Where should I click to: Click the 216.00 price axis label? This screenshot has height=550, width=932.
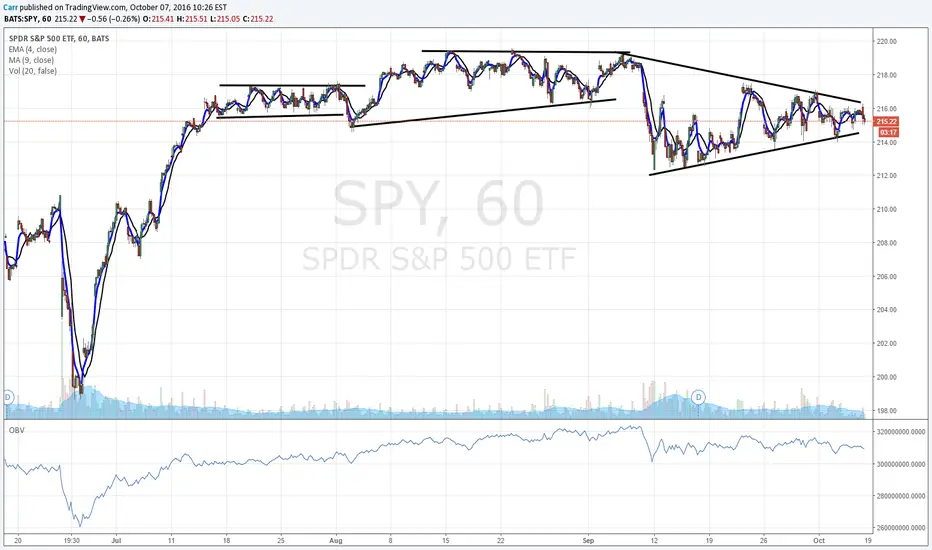[886, 109]
